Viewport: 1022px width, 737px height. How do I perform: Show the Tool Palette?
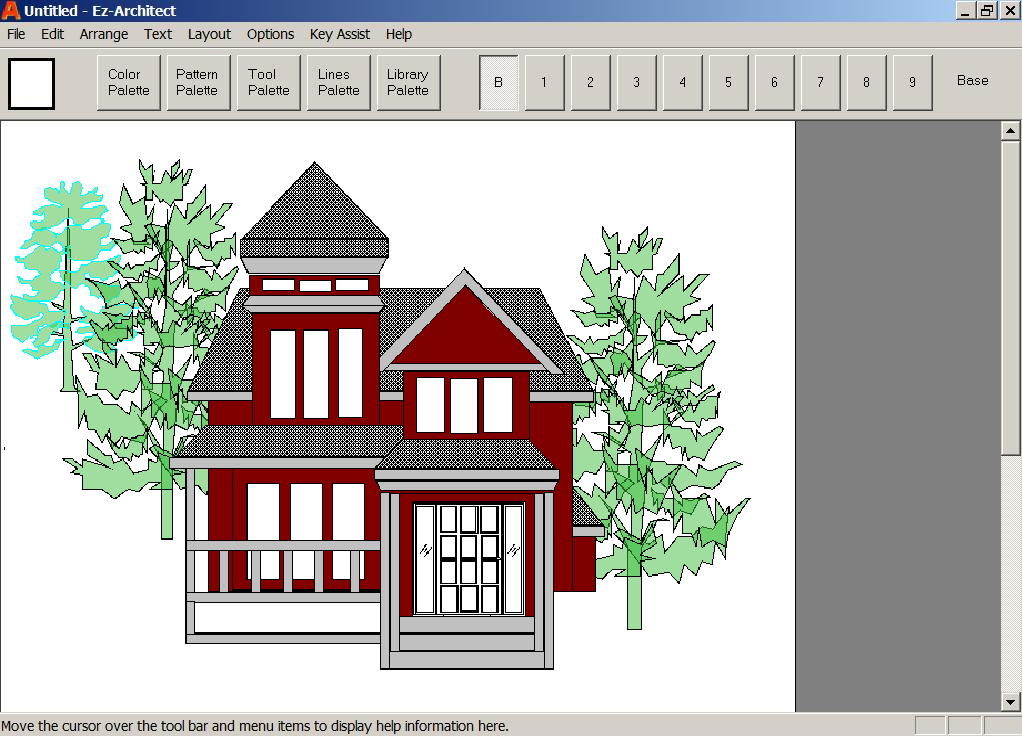click(268, 82)
